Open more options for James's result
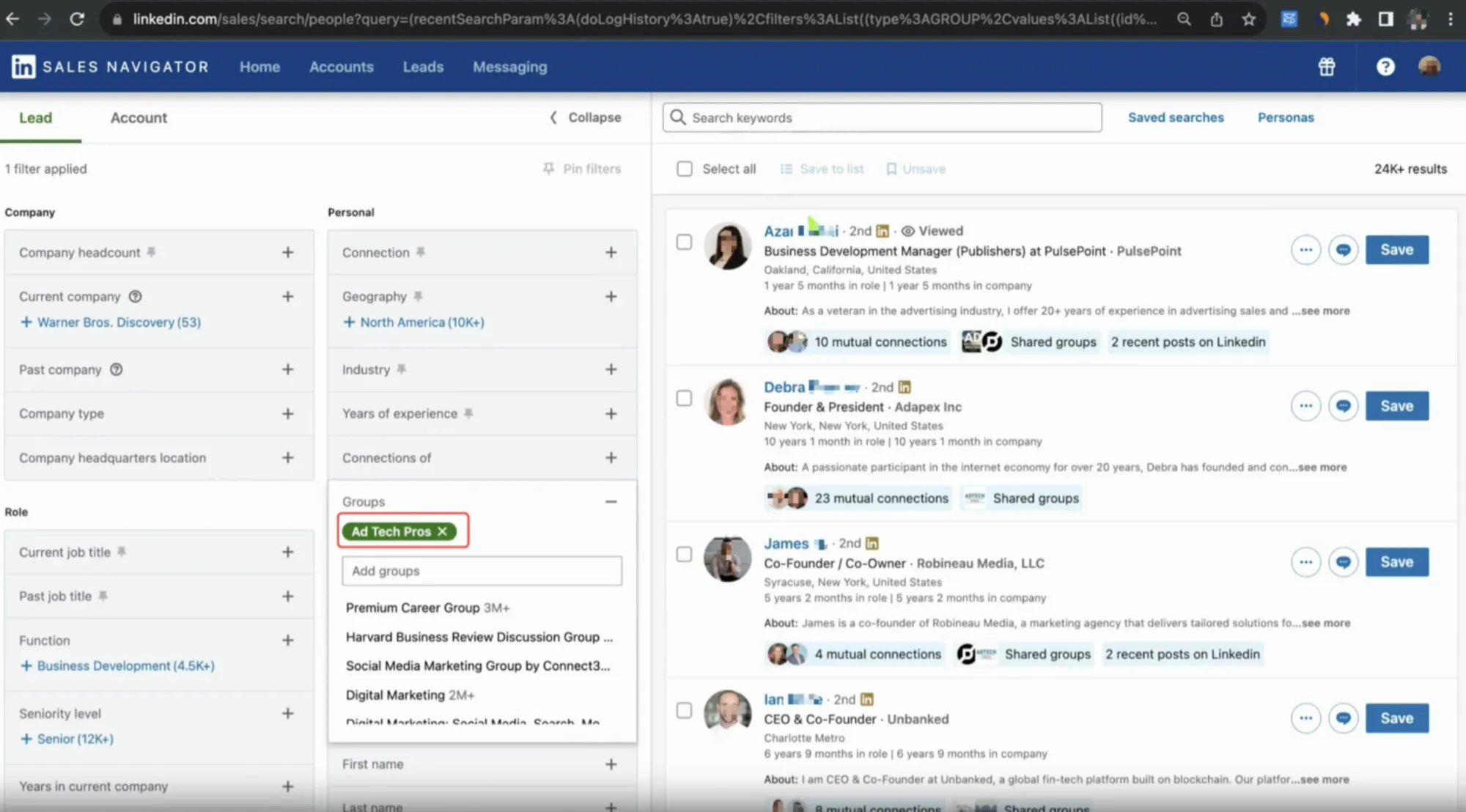 pos(1306,562)
